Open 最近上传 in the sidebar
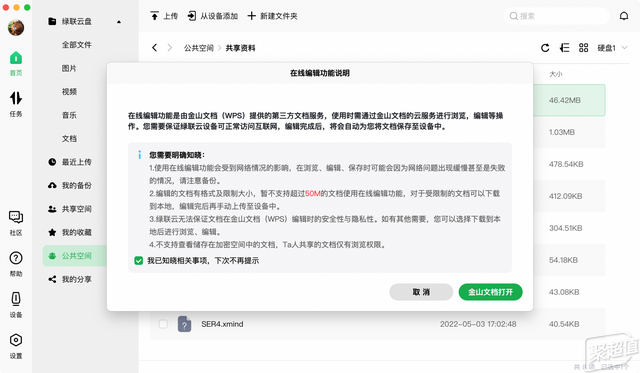The width and height of the screenshot is (640, 373). coord(70,162)
